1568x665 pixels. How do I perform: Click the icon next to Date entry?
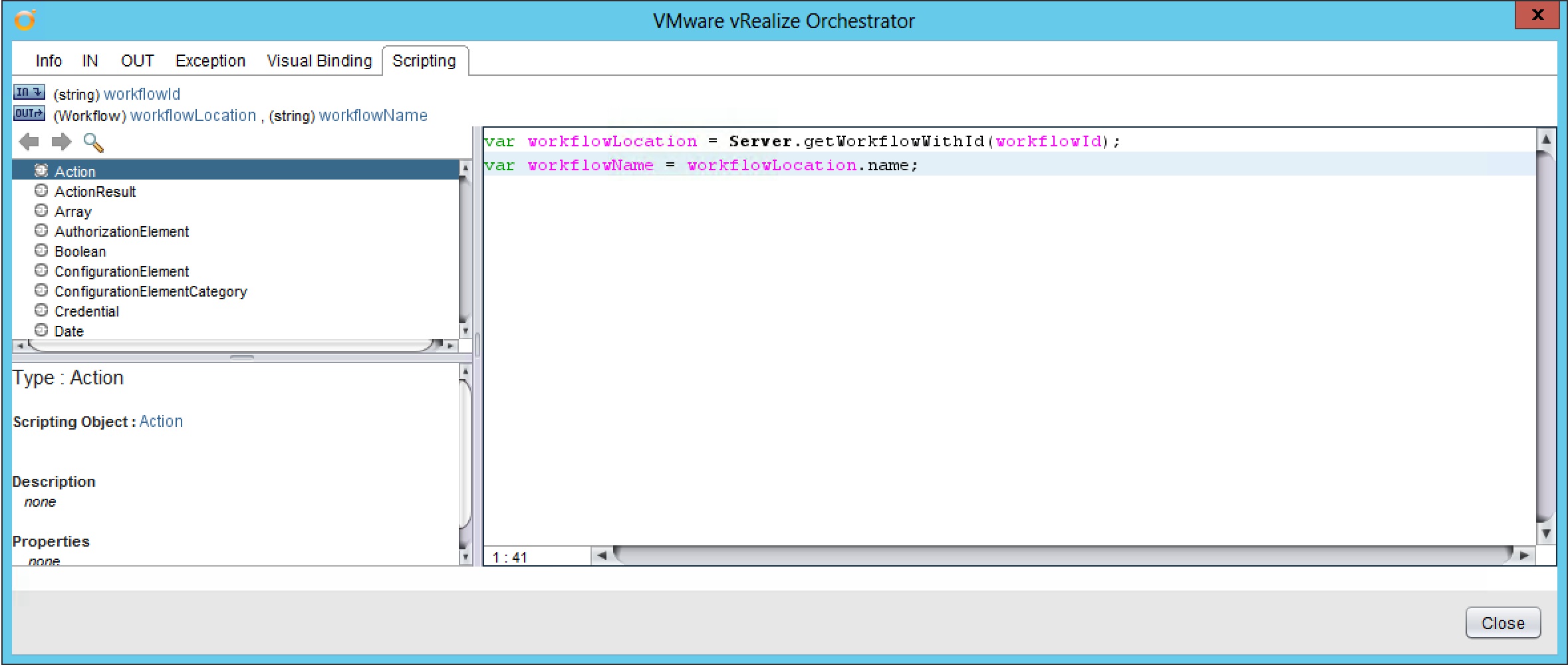pos(41,331)
